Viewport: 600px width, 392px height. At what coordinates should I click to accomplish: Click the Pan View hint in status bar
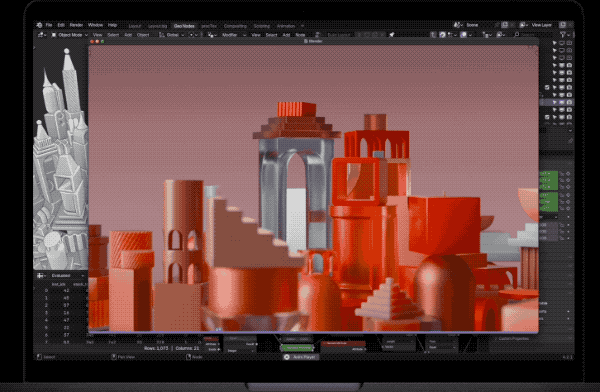point(123,357)
